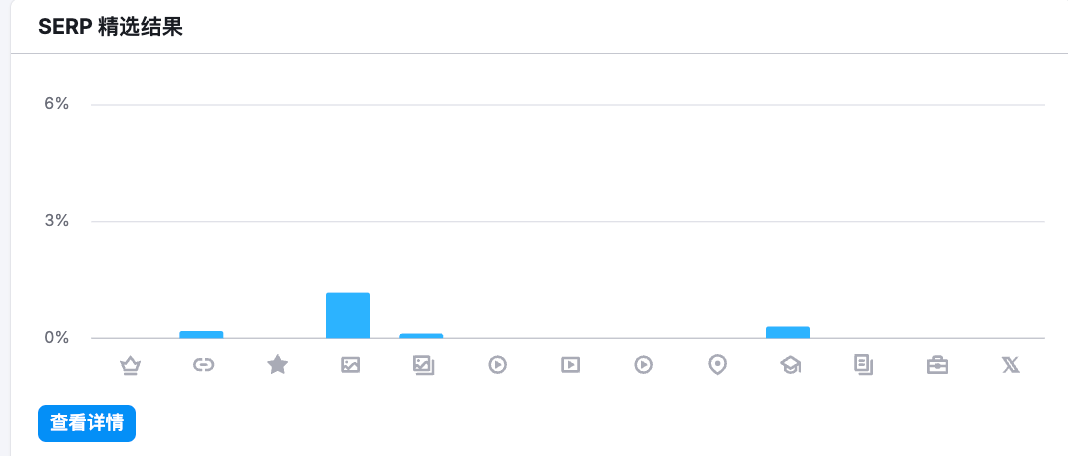Click the blue bar above graduation cap
The width and height of the screenshot is (1068, 456).
pos(788,333)
